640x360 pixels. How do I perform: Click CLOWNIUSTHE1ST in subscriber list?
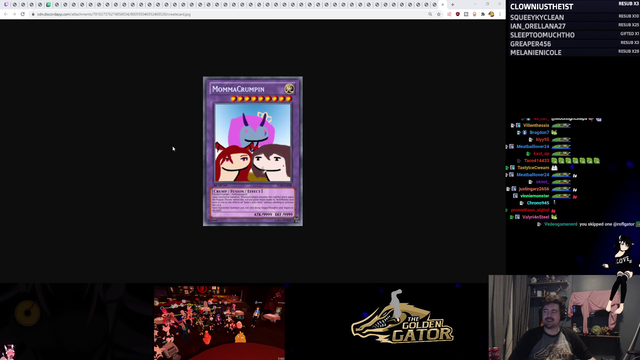pyautogui.click(x=541, y=7)
